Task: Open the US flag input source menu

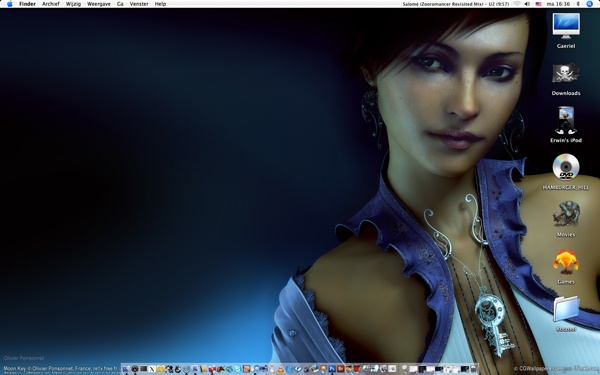Action: coord(538,4)
